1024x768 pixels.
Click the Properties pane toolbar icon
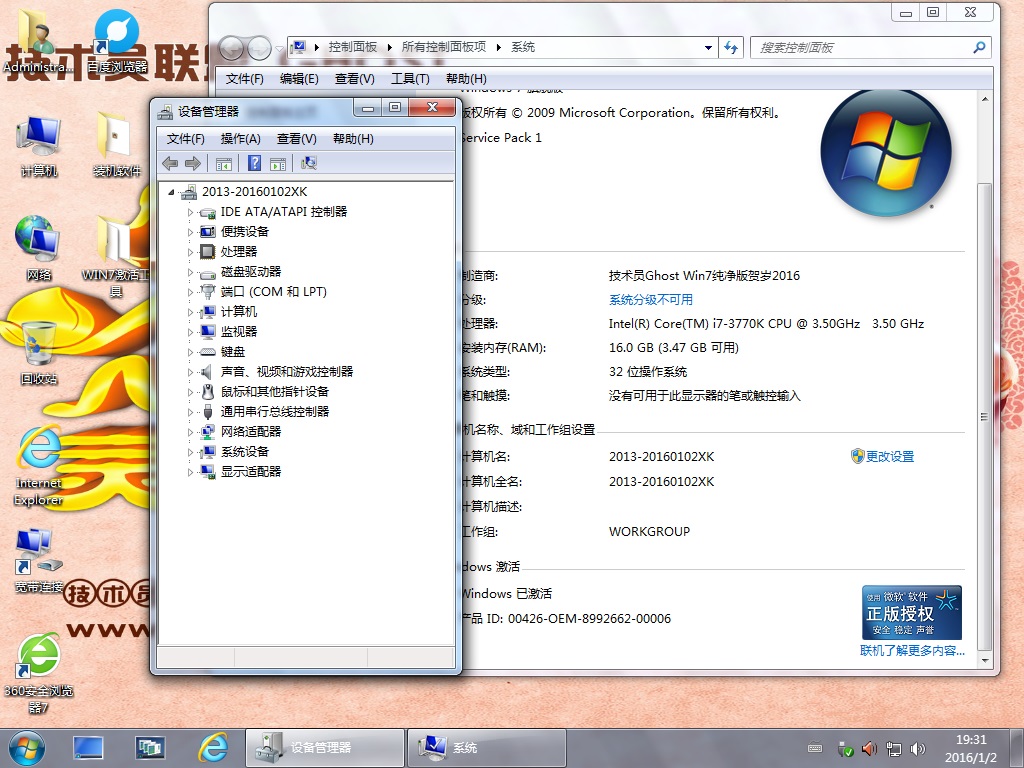click(278, 163)
